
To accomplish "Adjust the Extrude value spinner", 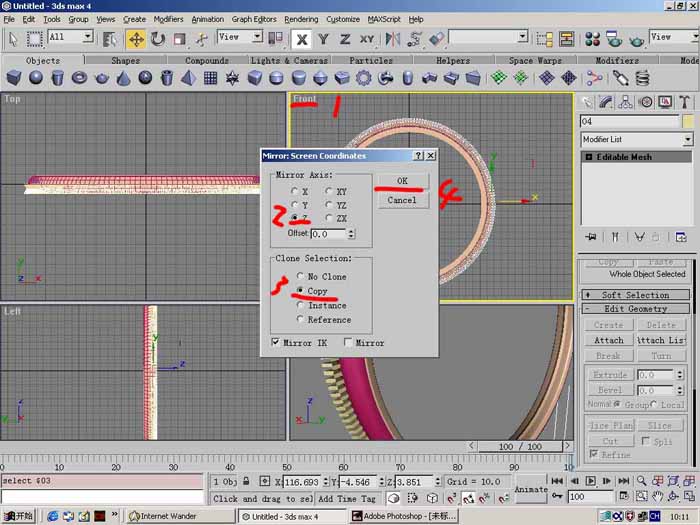I will pyautogui.click(x=679, y=375).
